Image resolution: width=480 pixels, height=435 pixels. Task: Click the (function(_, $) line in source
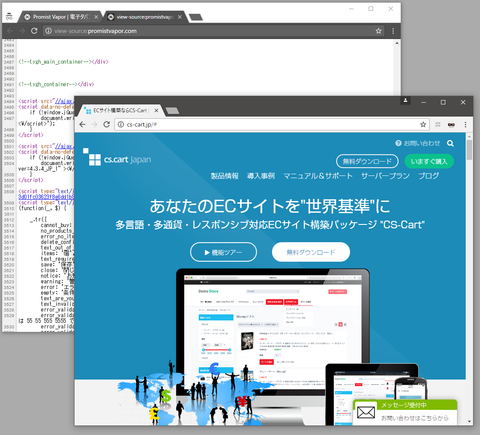click(x=42, y=208)
